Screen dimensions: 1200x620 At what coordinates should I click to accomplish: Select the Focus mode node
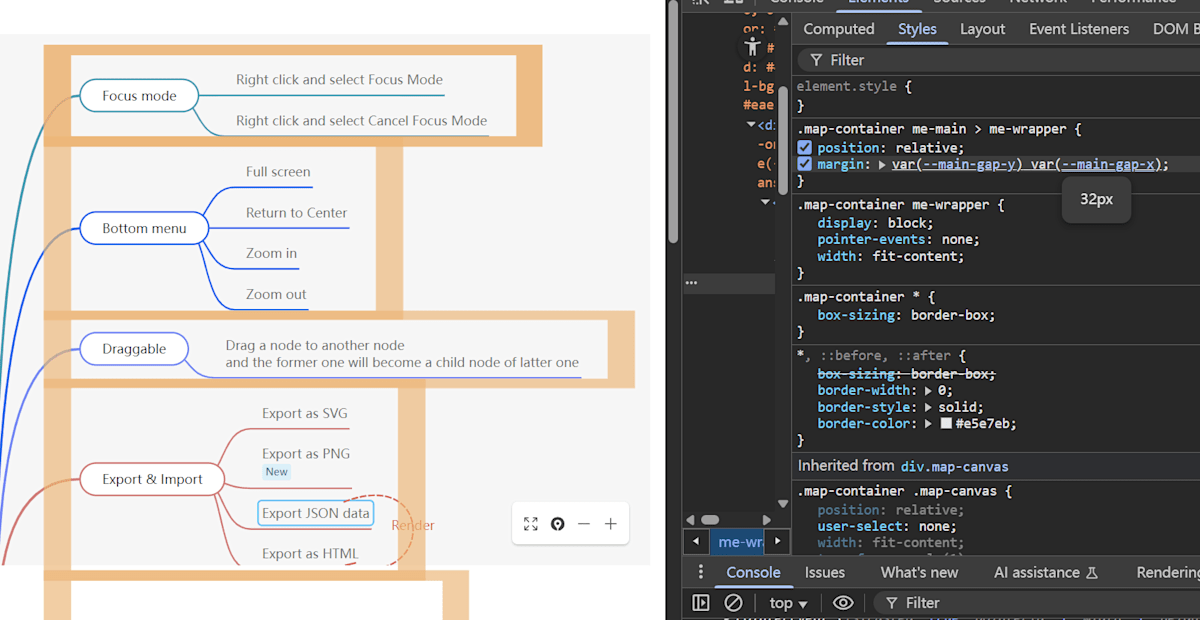[x=139, y=96]
